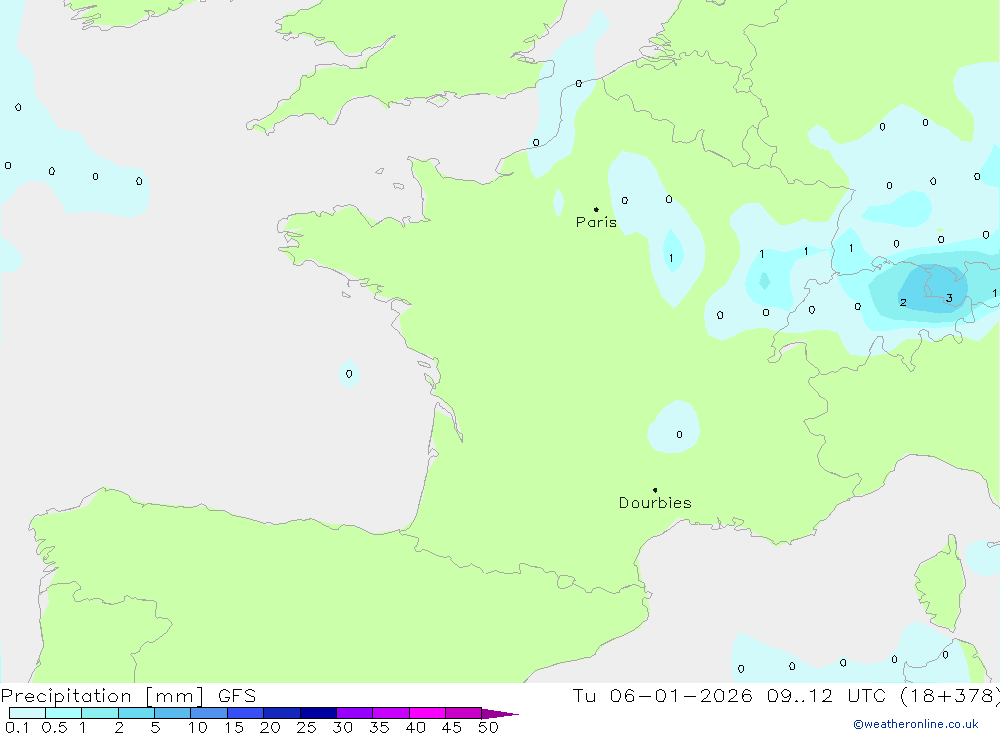This screenshot has width=1000, height=733.
Task: Click the precipitation value 3 over Switzerland
Action: (950, 298)
